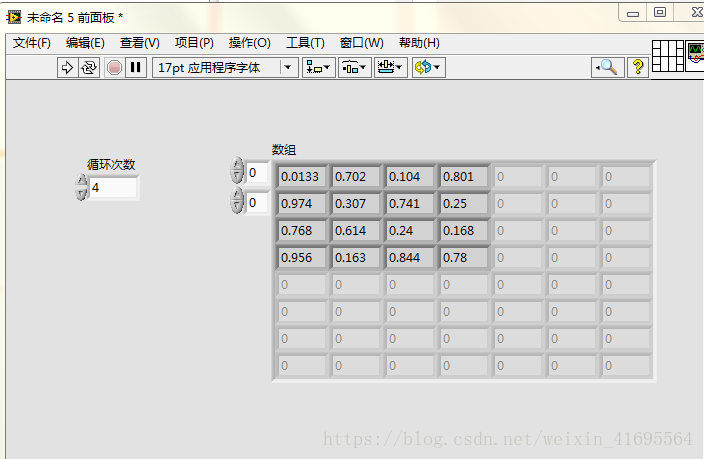The height and width of the screenshot is (459, 704).
Task: Open the Distribute Objects dropdown
Action: point(354,68)
